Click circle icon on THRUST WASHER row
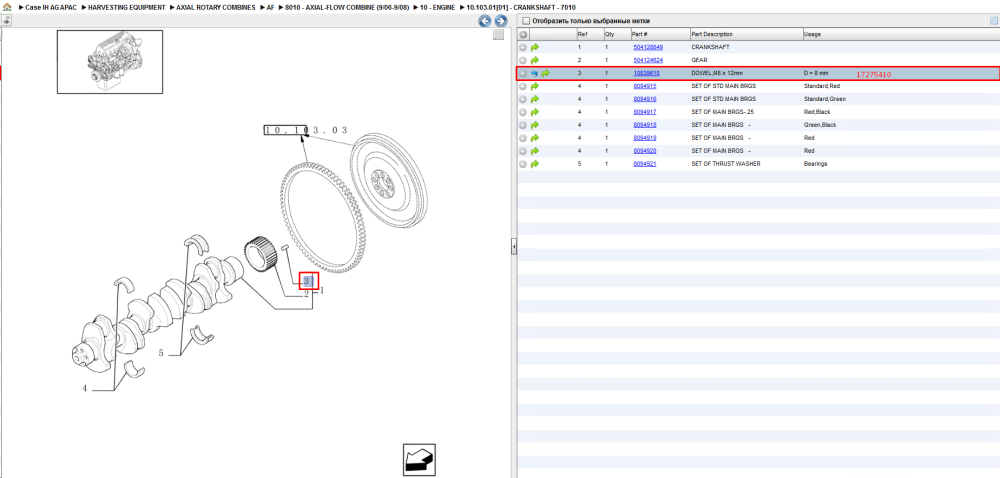Image resolution: width=1000 pixels, height=478 pixels. [x=523, y=164]
